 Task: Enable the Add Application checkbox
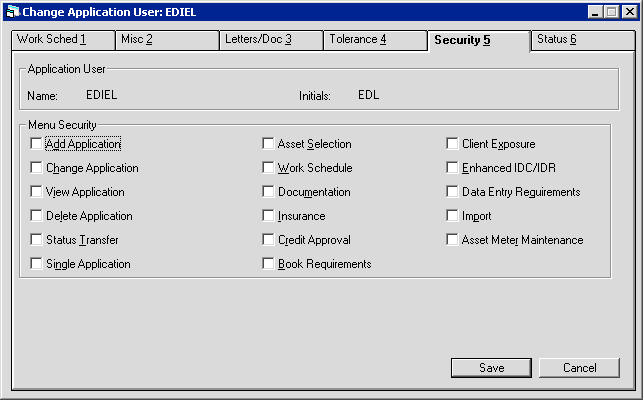36,144
